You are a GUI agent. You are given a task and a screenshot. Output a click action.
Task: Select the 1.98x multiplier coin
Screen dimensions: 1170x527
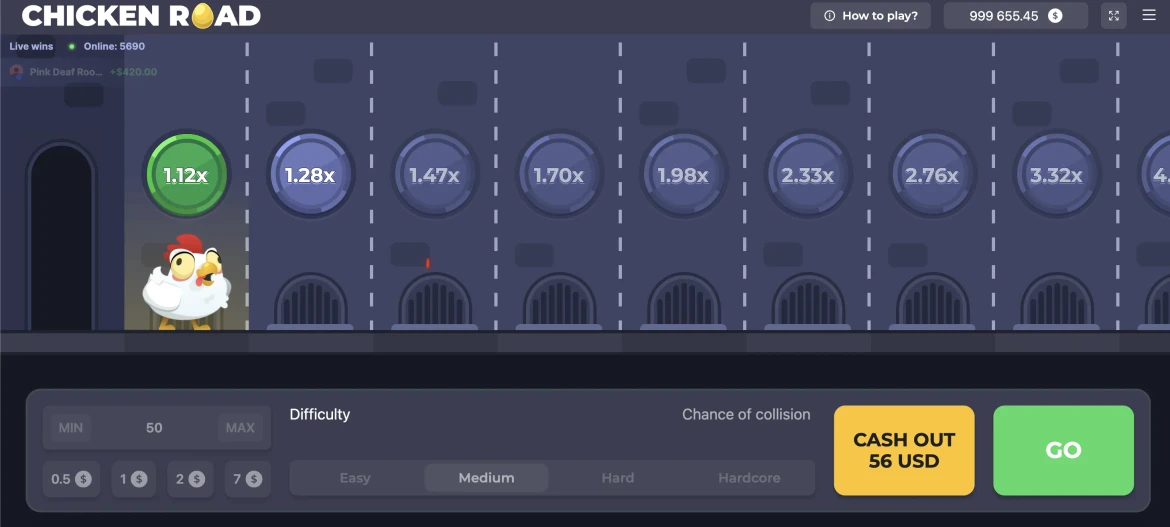pyautogui.click(x=683, y=175)
